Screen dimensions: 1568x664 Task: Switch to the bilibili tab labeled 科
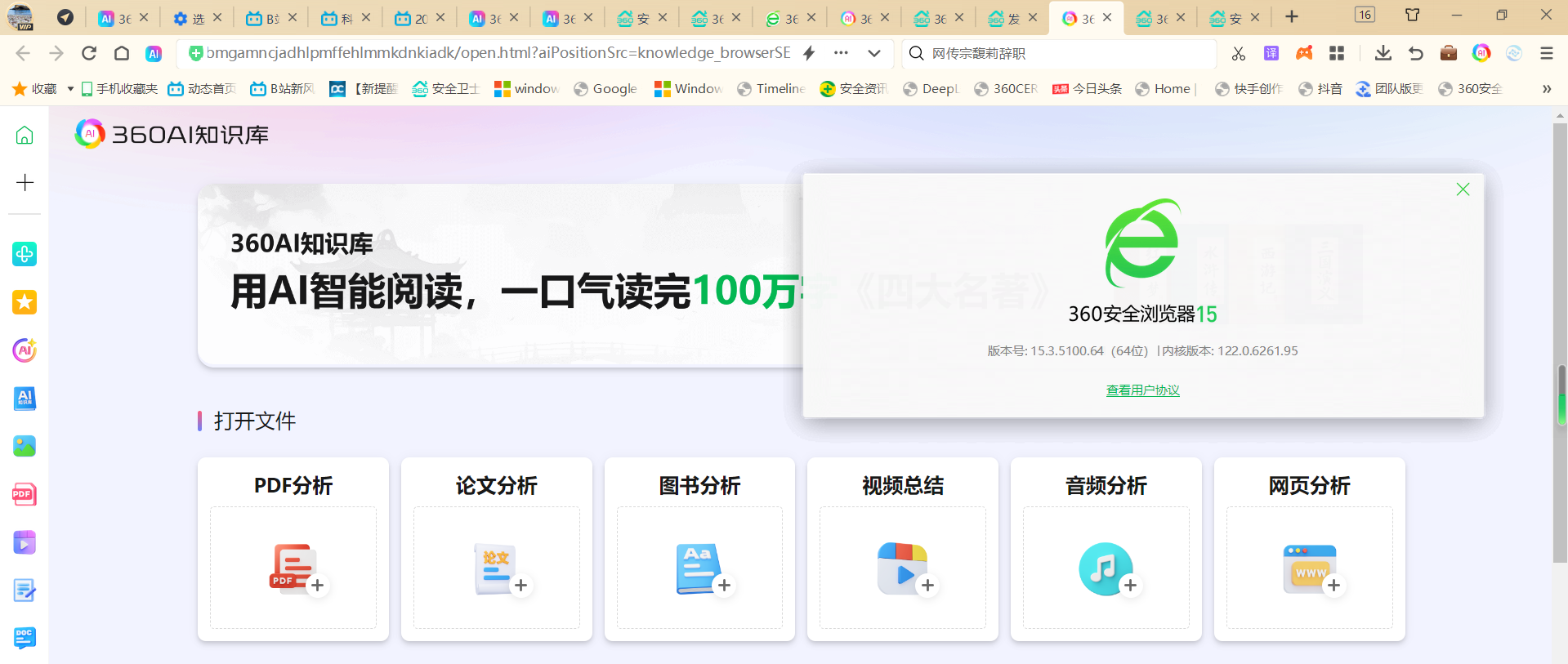pos(344,18)
